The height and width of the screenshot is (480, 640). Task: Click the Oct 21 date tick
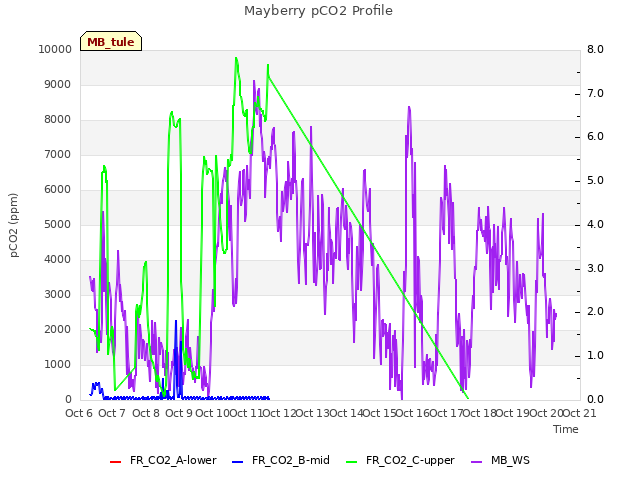pyautogui.click(x=580, y=413)
